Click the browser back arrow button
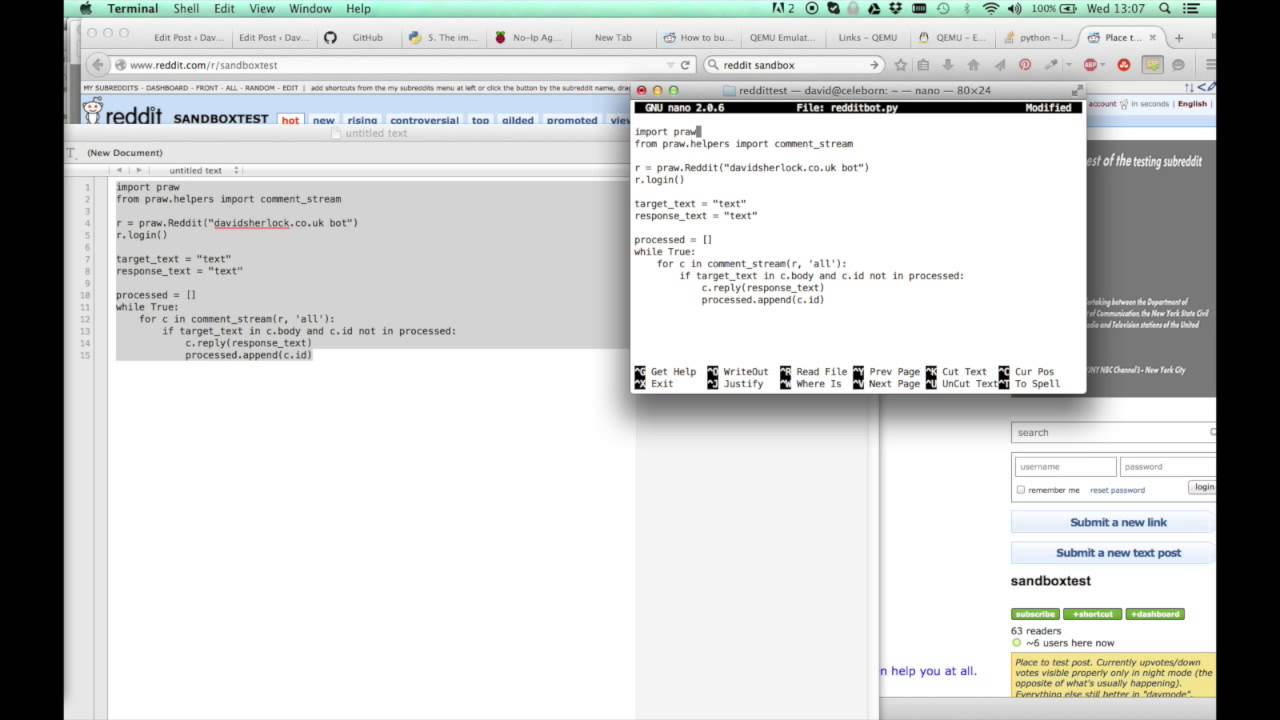Screen dimensions: 1280x720 click(97, 65)
